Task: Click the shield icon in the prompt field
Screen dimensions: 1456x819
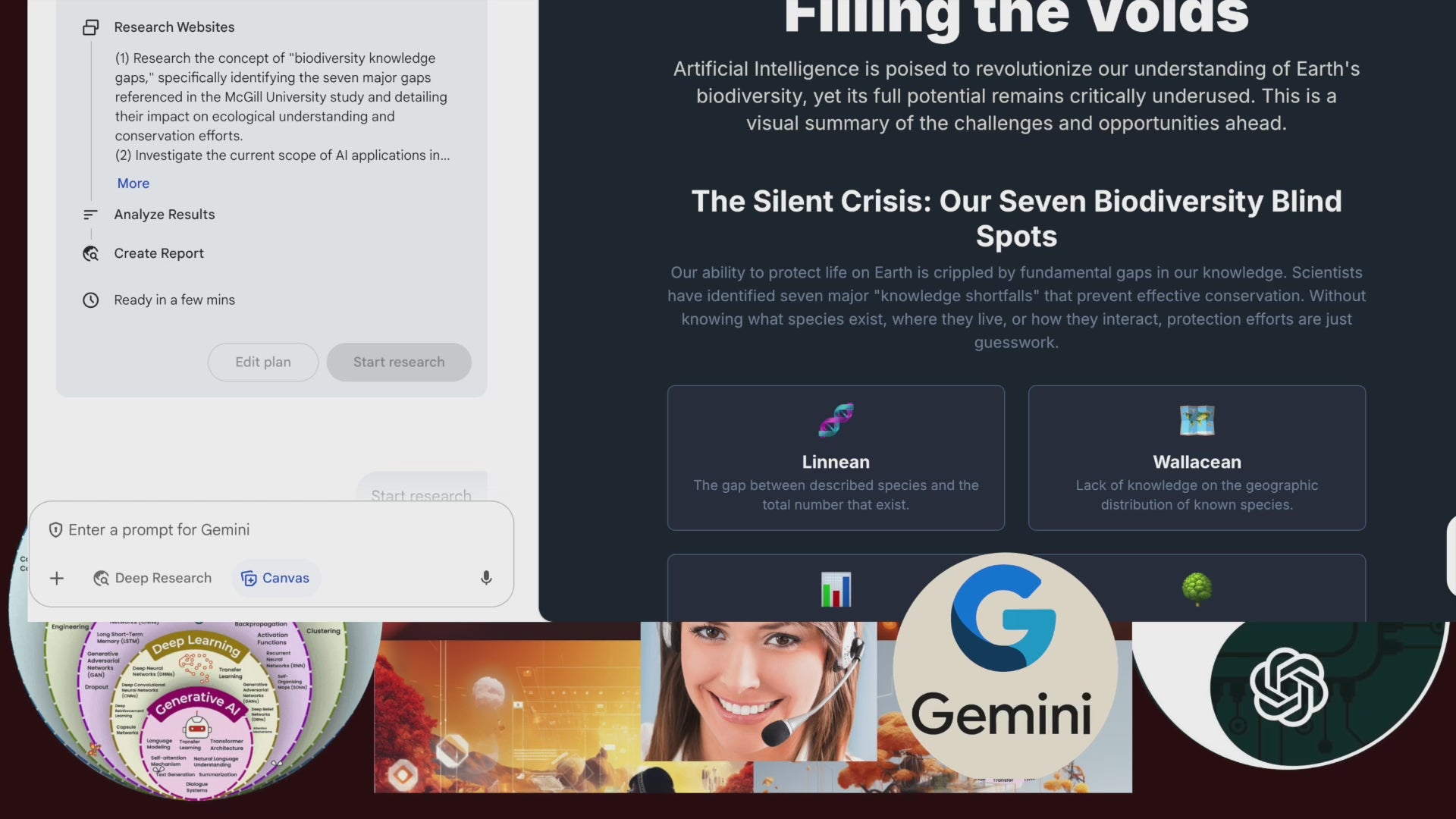Action: tap(55, 530)
